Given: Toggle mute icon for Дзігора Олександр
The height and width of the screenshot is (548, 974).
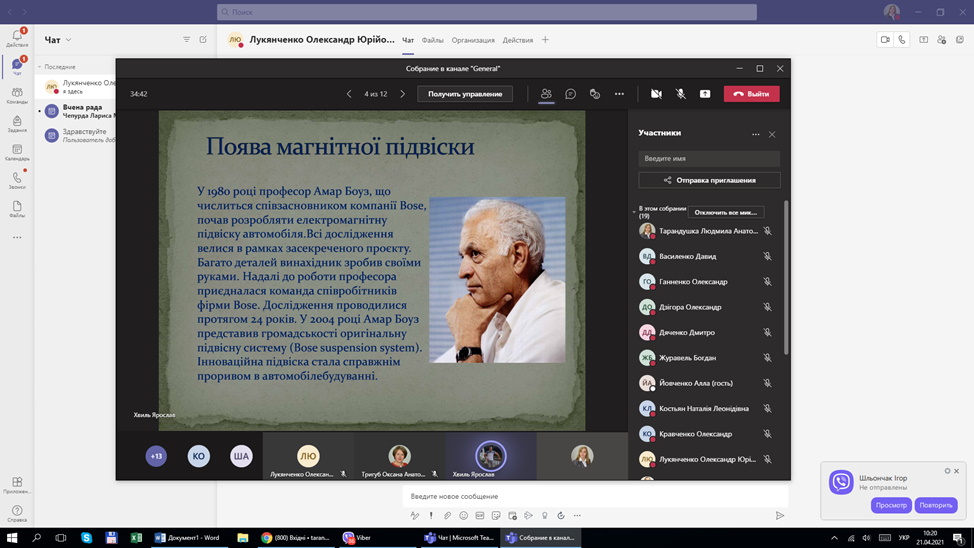Looking at the screenshot, I should (x=768, y=307).
